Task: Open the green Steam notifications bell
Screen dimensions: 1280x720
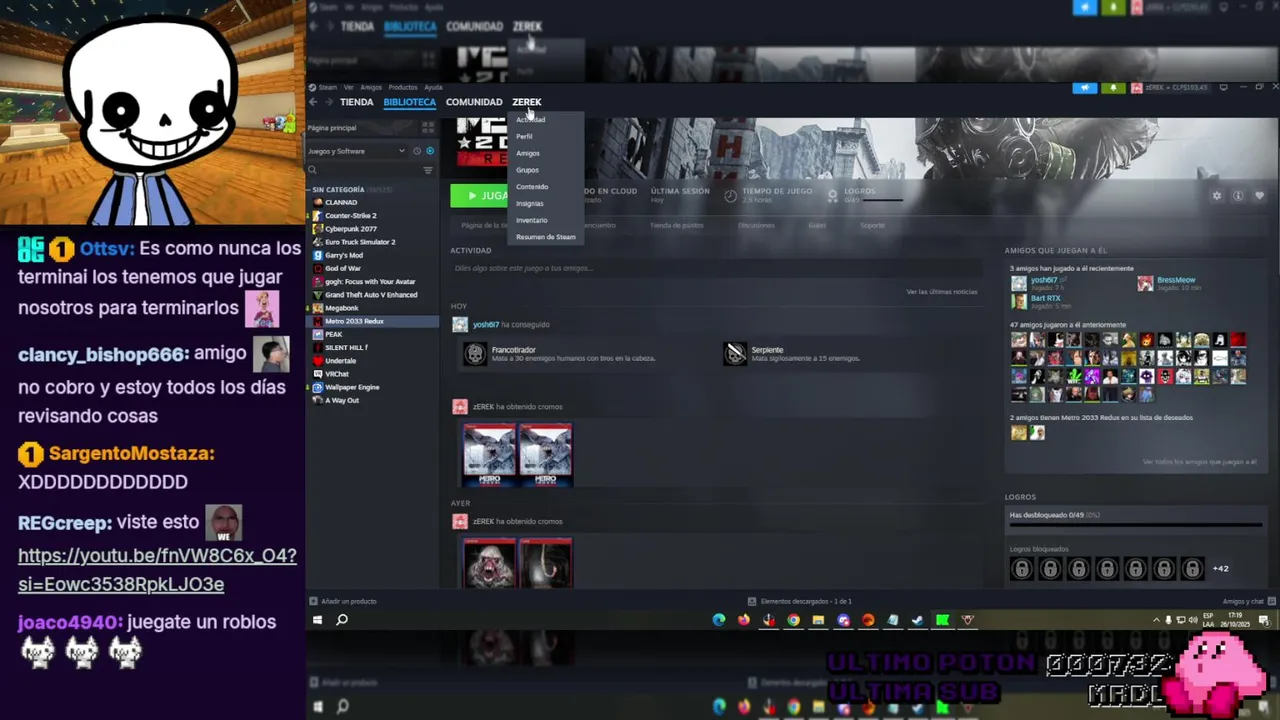Action: click(1113, 88)
